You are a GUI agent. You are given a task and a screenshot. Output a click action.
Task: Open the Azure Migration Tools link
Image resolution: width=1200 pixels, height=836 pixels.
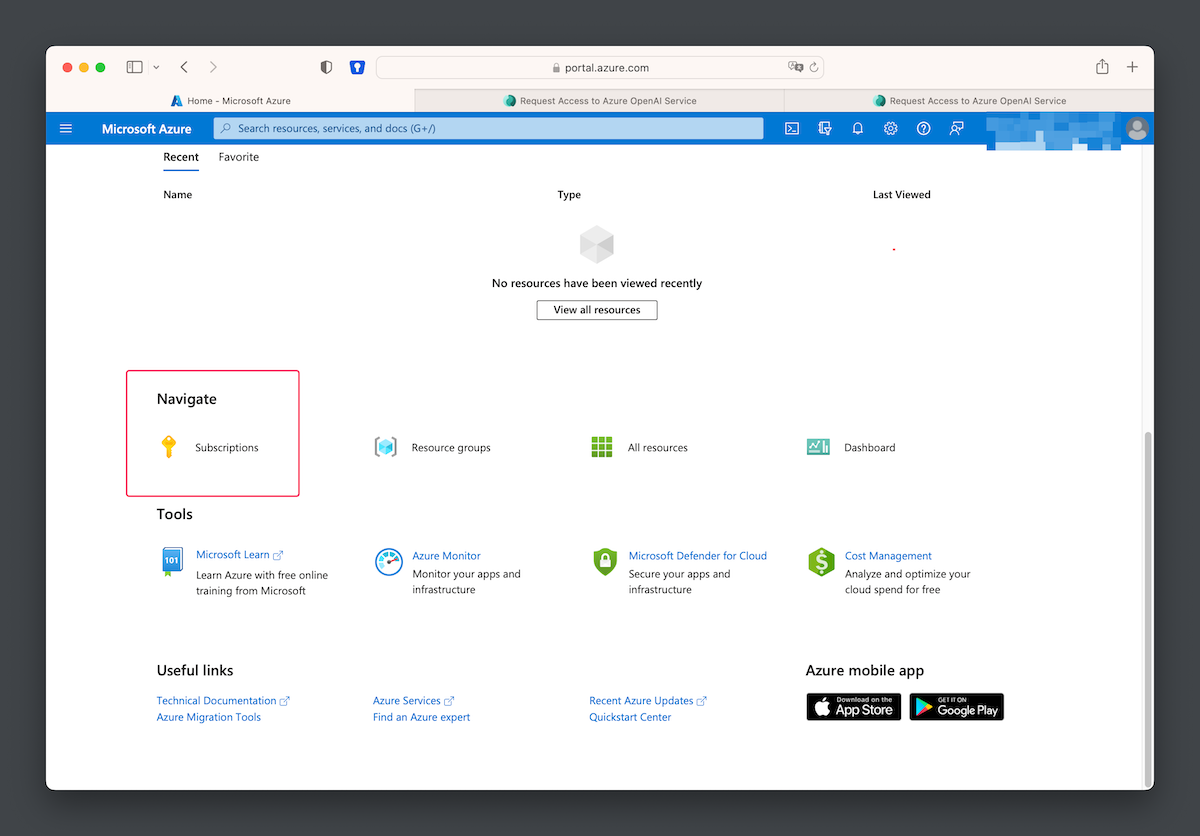[x=209, y=717]
